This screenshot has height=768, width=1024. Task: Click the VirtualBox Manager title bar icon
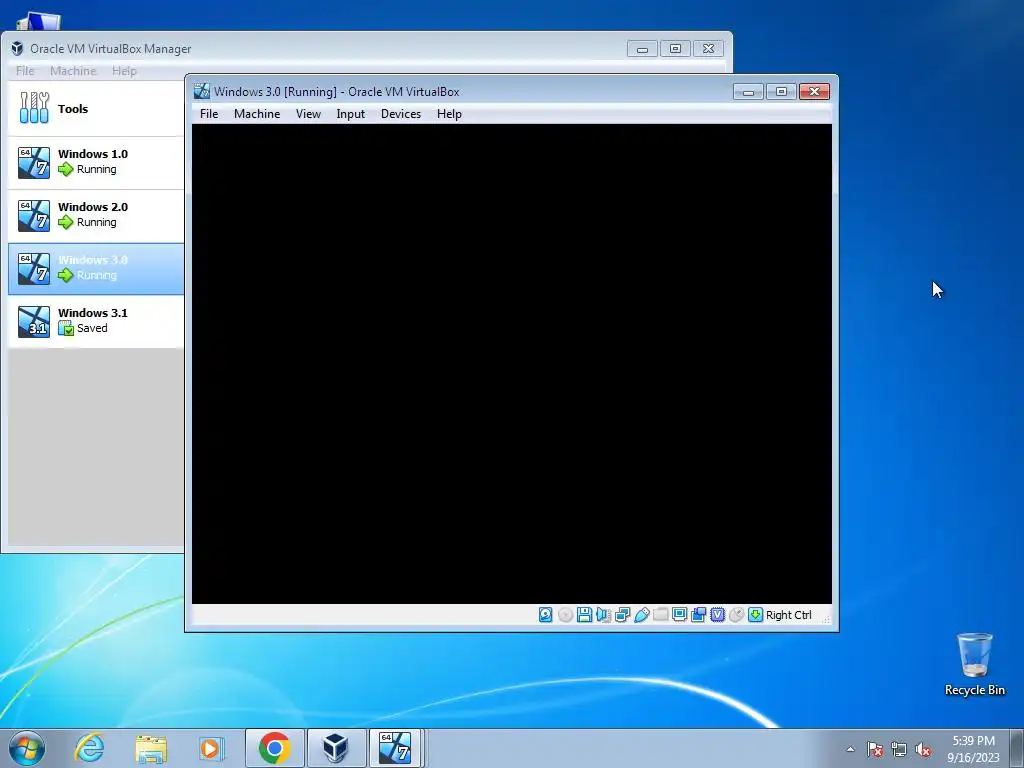(18, 49)
